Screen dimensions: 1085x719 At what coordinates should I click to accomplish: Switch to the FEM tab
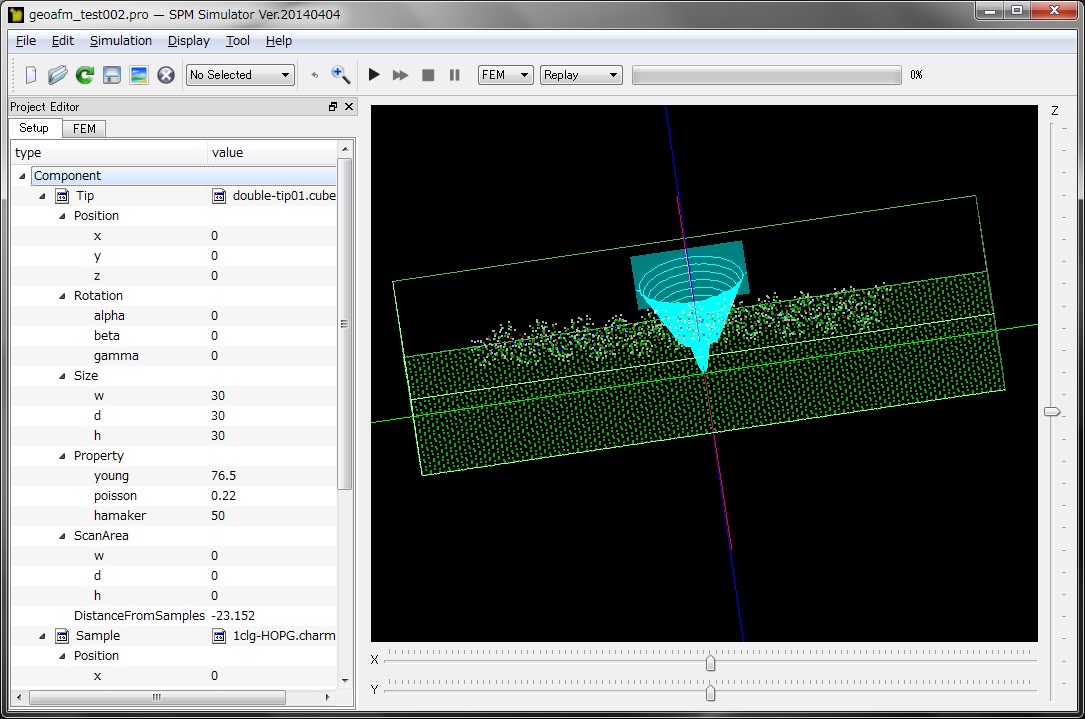pos(84,129)
